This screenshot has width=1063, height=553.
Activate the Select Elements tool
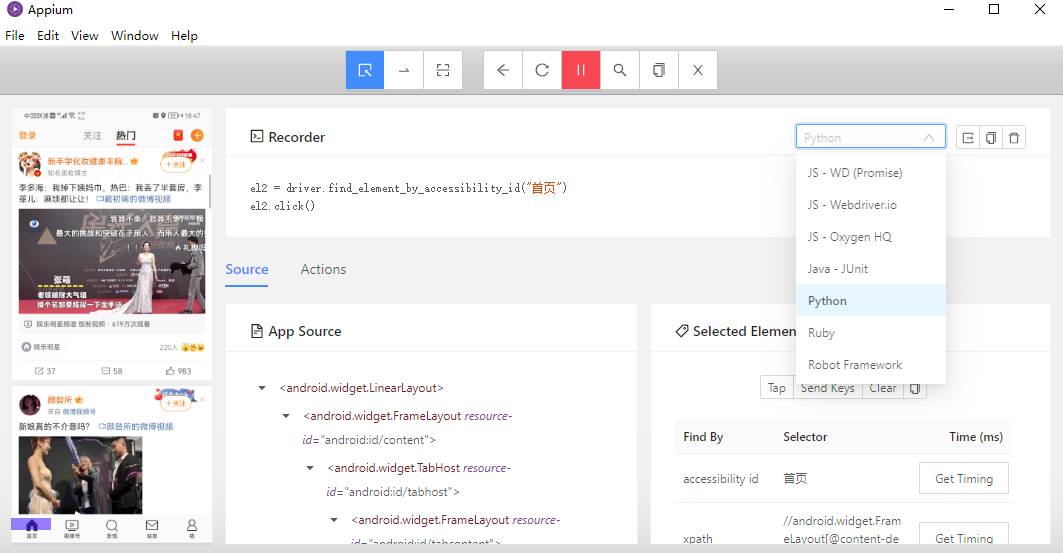point(365,70)
